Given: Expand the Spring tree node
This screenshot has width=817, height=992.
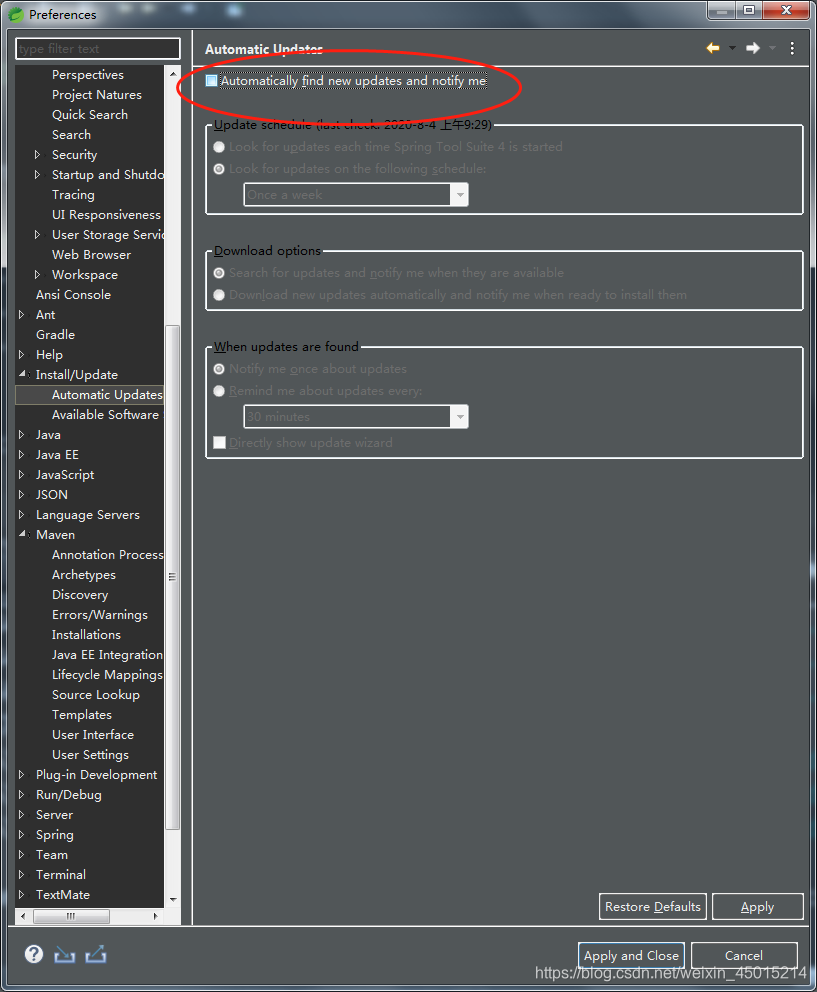Looking at the screenshot, I should click(22, 834).
